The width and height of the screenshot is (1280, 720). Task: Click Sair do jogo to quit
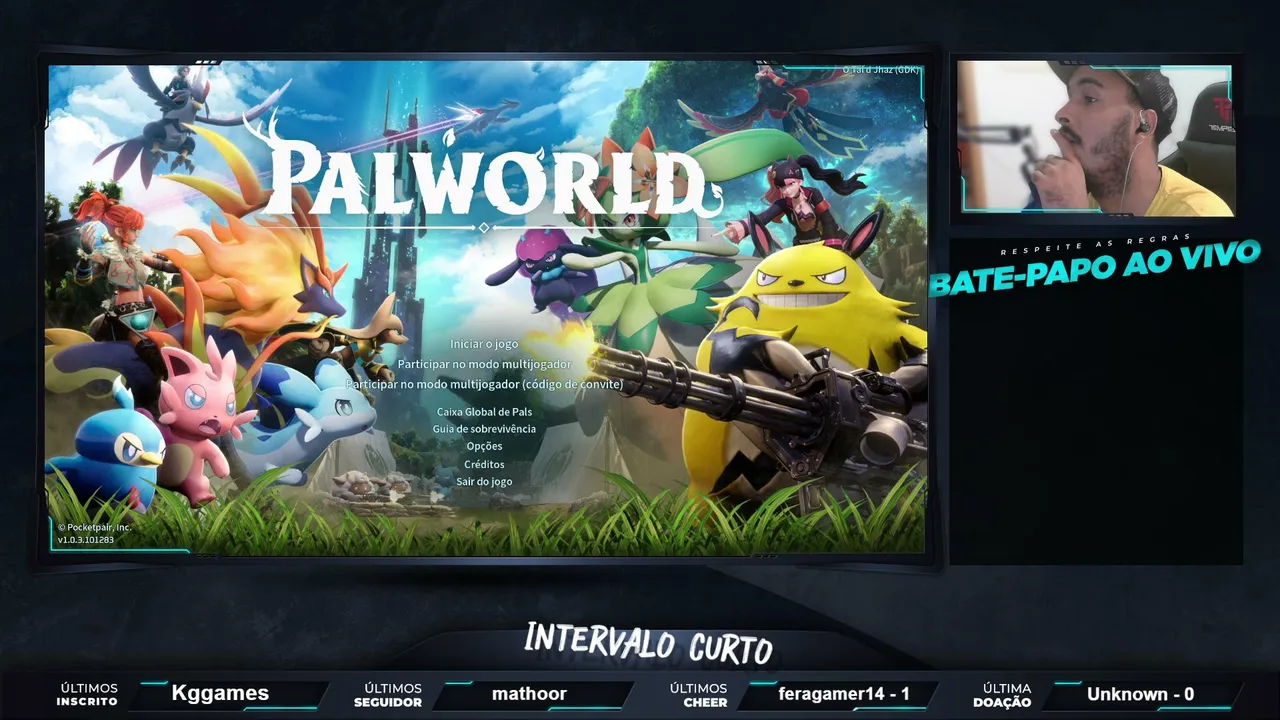(x=484, y=481)
